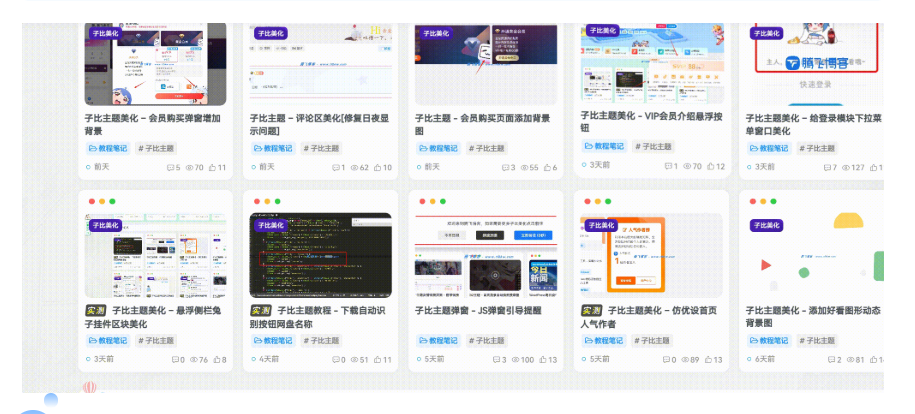Click # 子比主题 tag on 添加好看图形动态背景图 card
Image resolution: width=915 pixels, height=414 pixels.
point(818,340)
